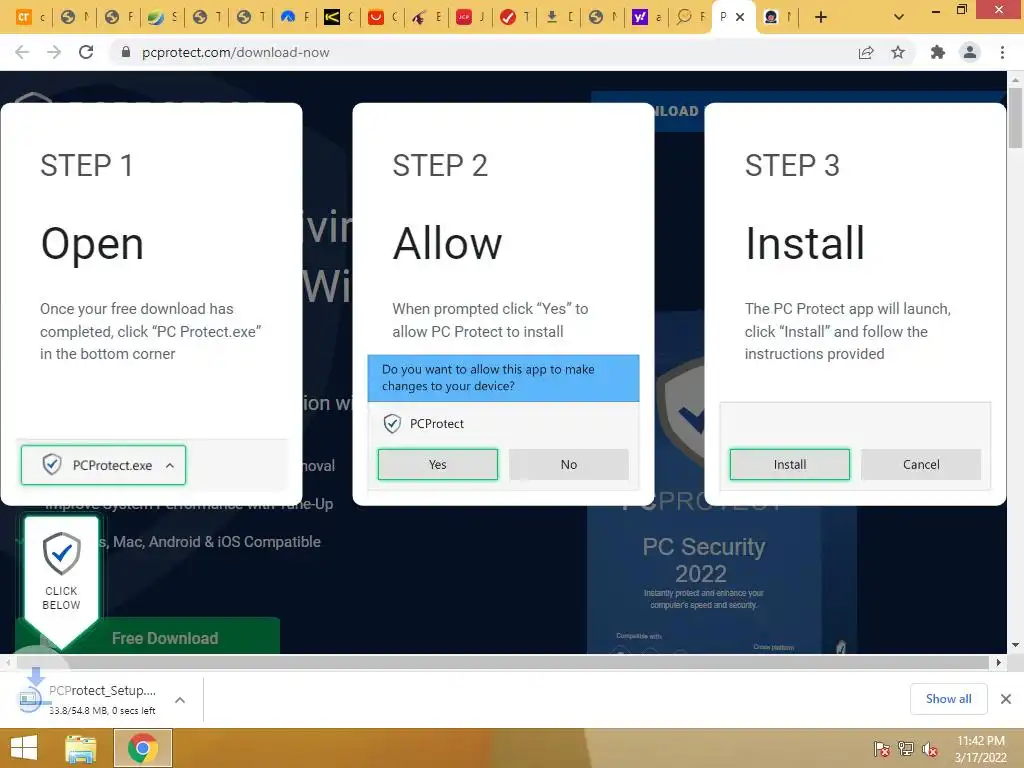This screenshot has width=1024, height=768.
Task: Open the Chrome profile avatar
Action: (x=970, y=52)
